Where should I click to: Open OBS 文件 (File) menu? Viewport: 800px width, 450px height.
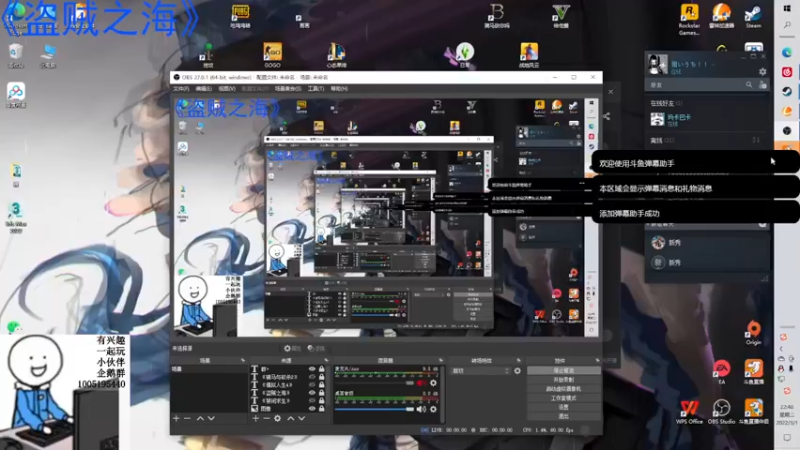181,89
